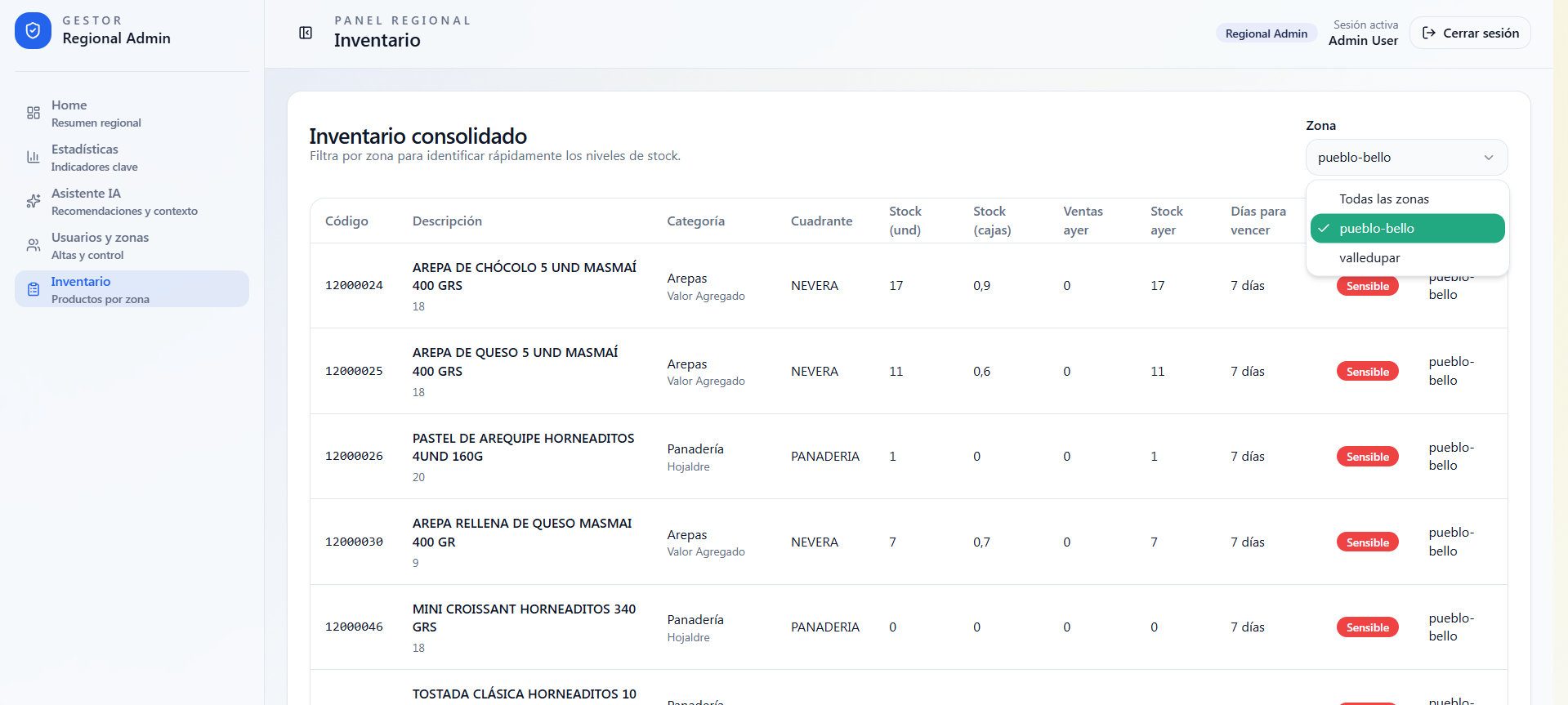Click Sensible badge for code 12000025

1367,372
